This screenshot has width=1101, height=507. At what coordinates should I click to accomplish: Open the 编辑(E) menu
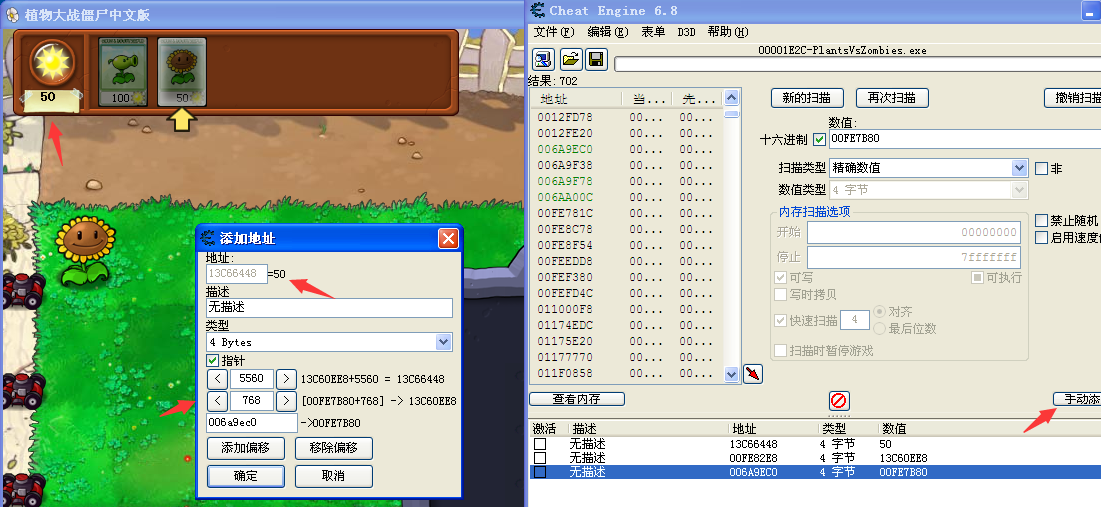[608, 32]
